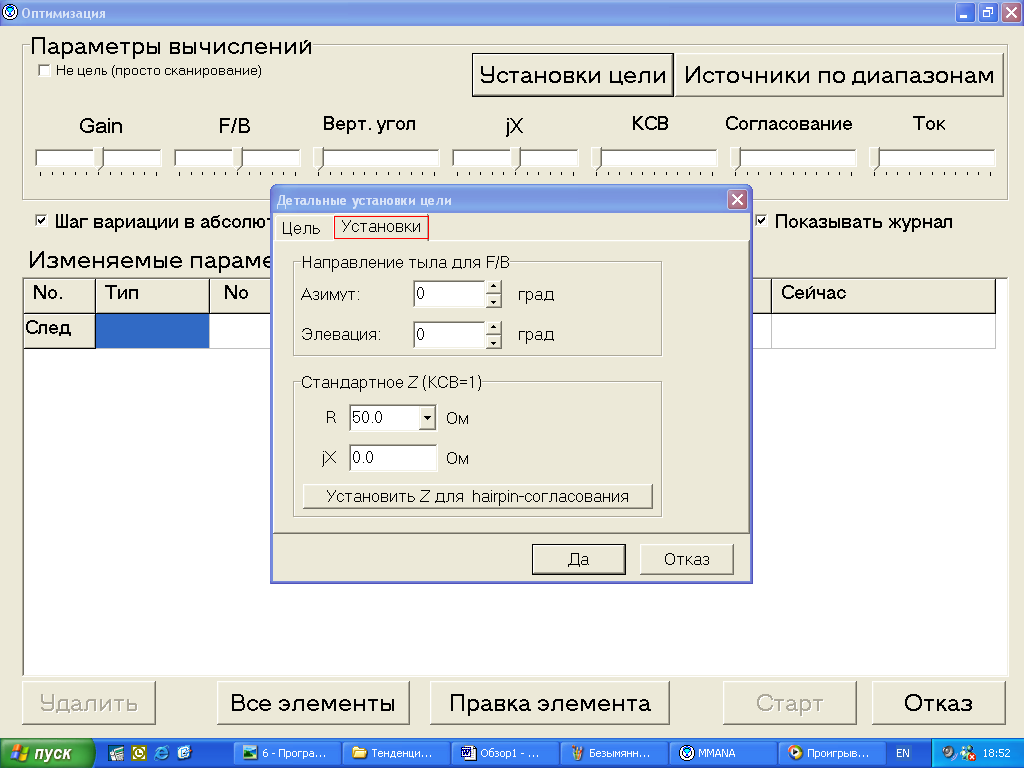Screen dimensions: 1024x768
Task: Click the 'Правка элемента' button
Action: pyautogui.click(x=550, y=703)
